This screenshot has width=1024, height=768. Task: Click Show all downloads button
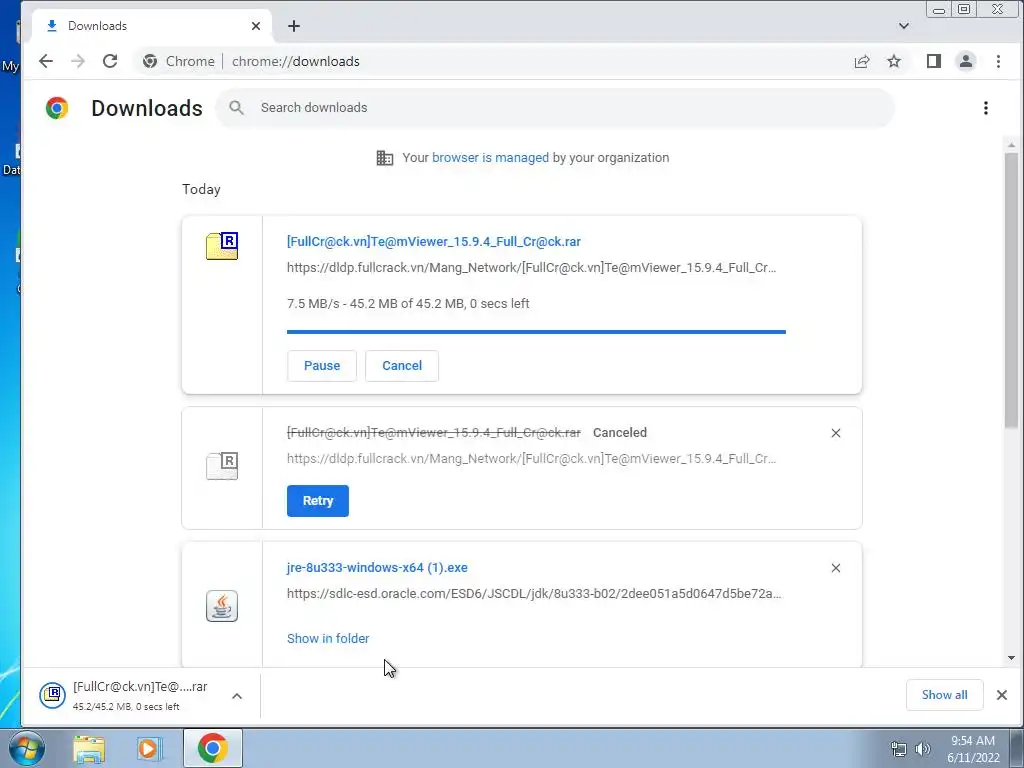point(944,695)
